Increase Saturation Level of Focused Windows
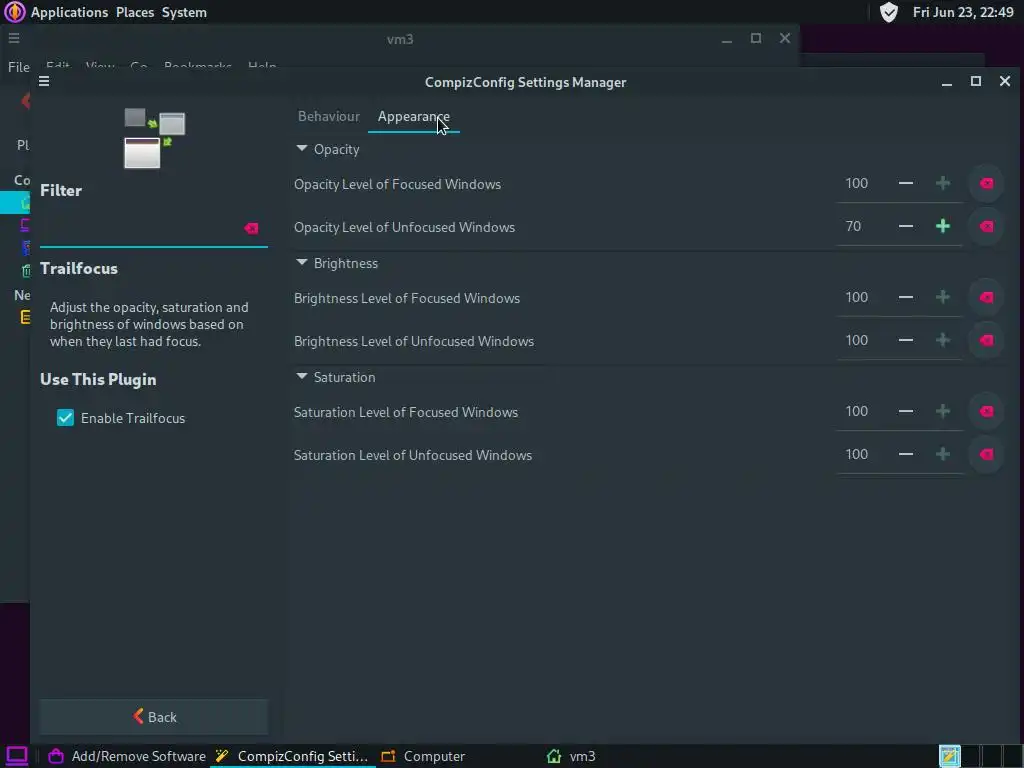 pyautogui.click(x=942, y=411)
